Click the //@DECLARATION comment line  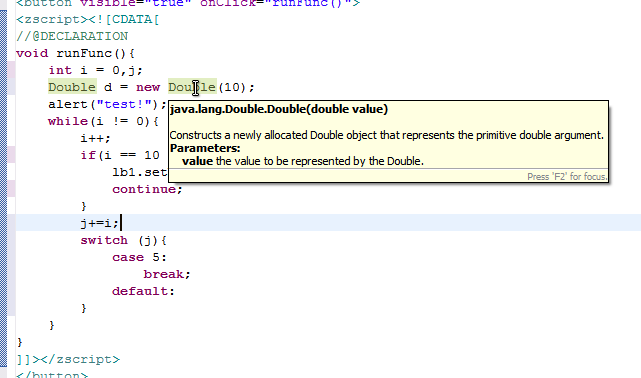(72, 36)
